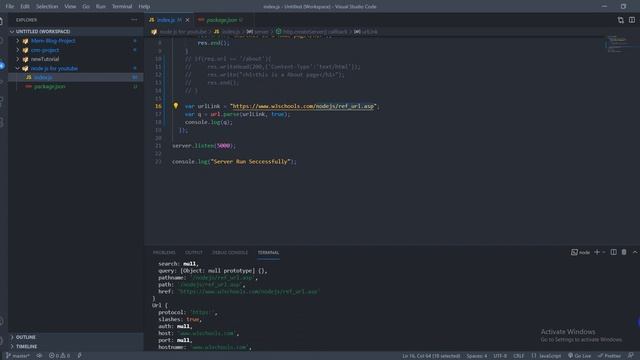
Task: Collapse the node js for youtube folder
Action: tap(18, 69)
